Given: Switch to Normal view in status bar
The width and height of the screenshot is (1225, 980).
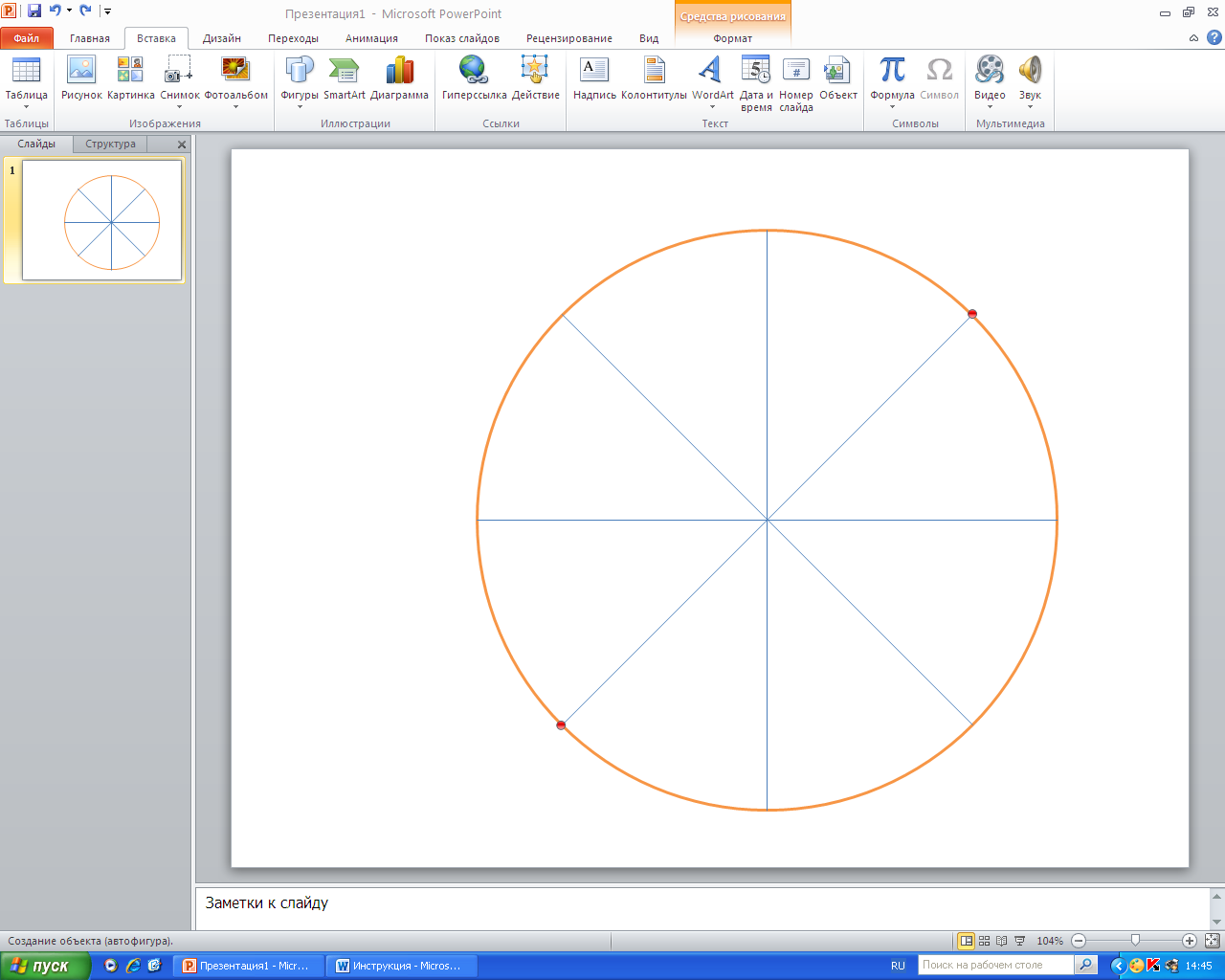Looking at the screenshot, I should (967, 941).
